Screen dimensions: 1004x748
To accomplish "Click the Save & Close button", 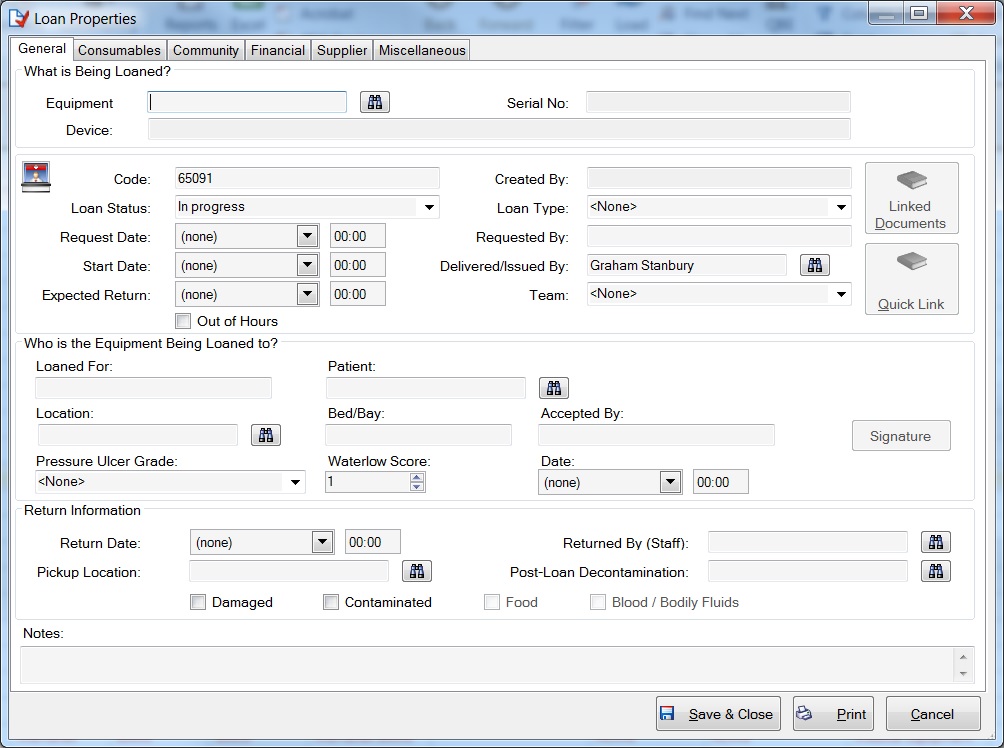I will tap(718, 714).
